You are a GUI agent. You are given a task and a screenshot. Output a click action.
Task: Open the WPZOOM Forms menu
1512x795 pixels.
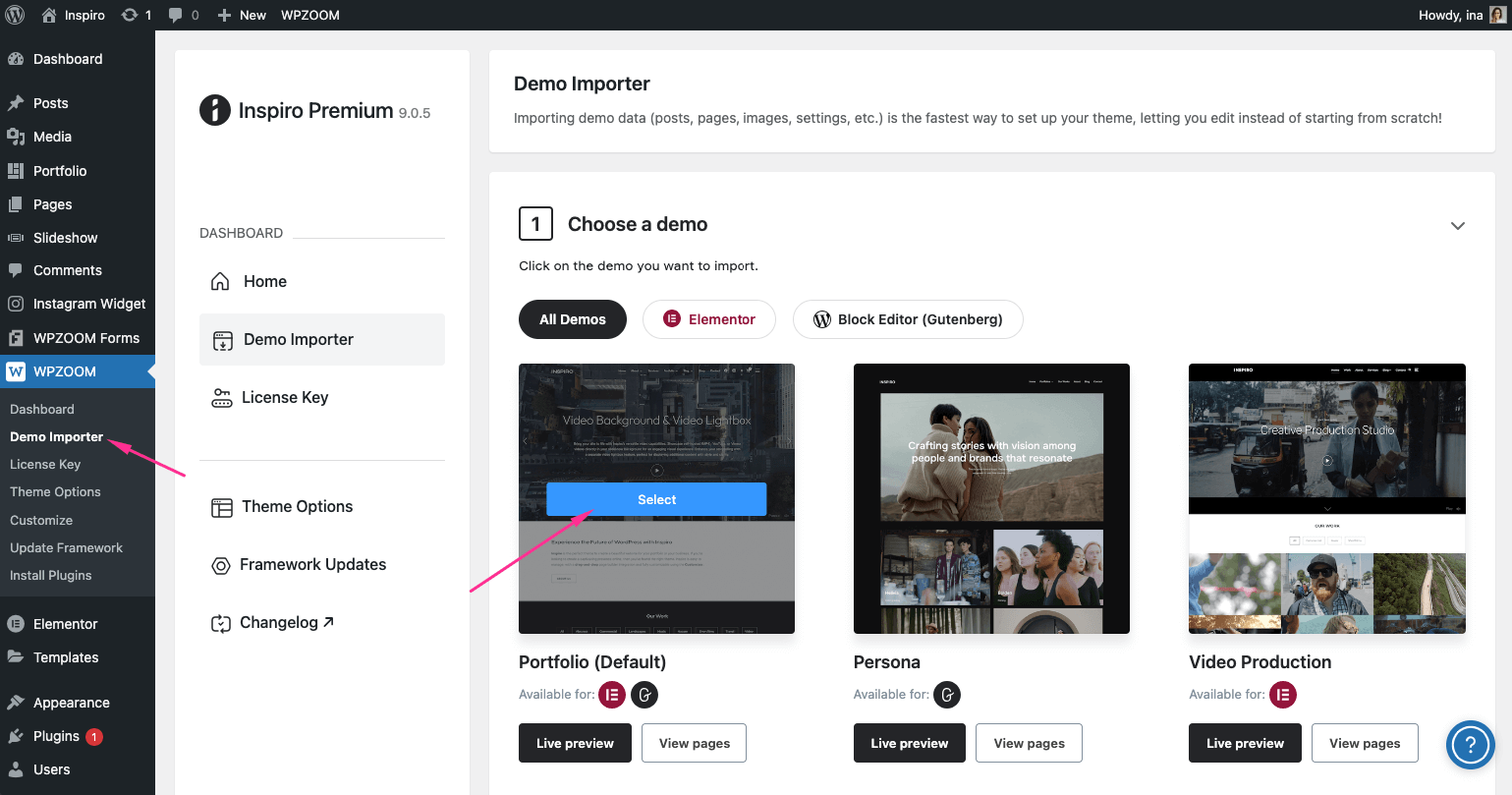tap(78, 338)
